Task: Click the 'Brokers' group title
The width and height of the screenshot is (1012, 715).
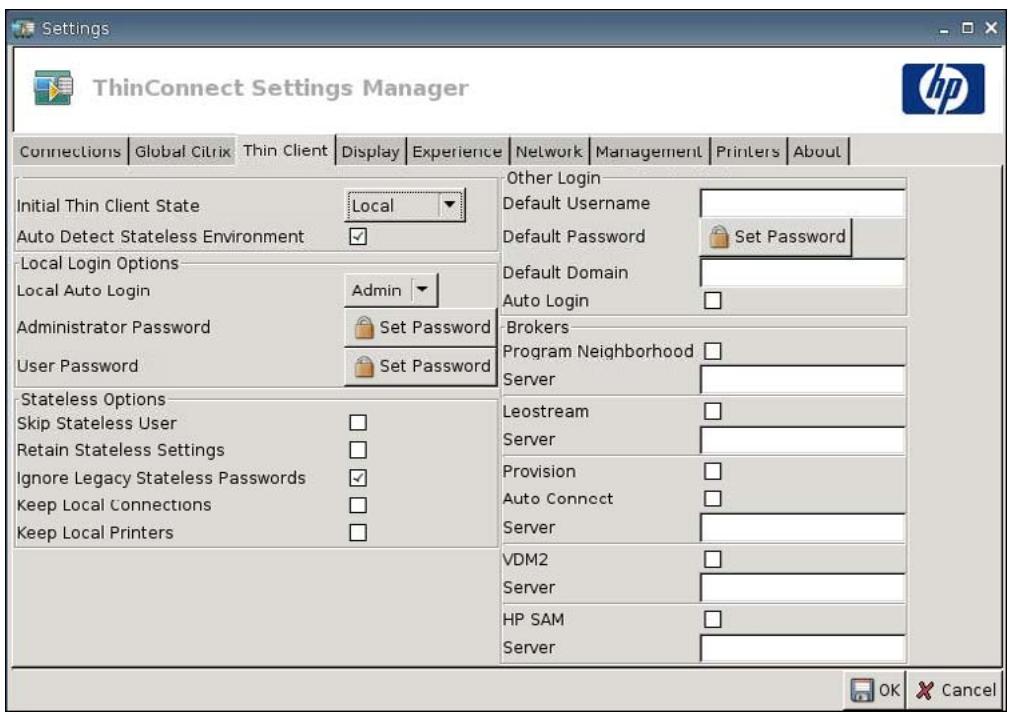Action: tap(537, 327)
